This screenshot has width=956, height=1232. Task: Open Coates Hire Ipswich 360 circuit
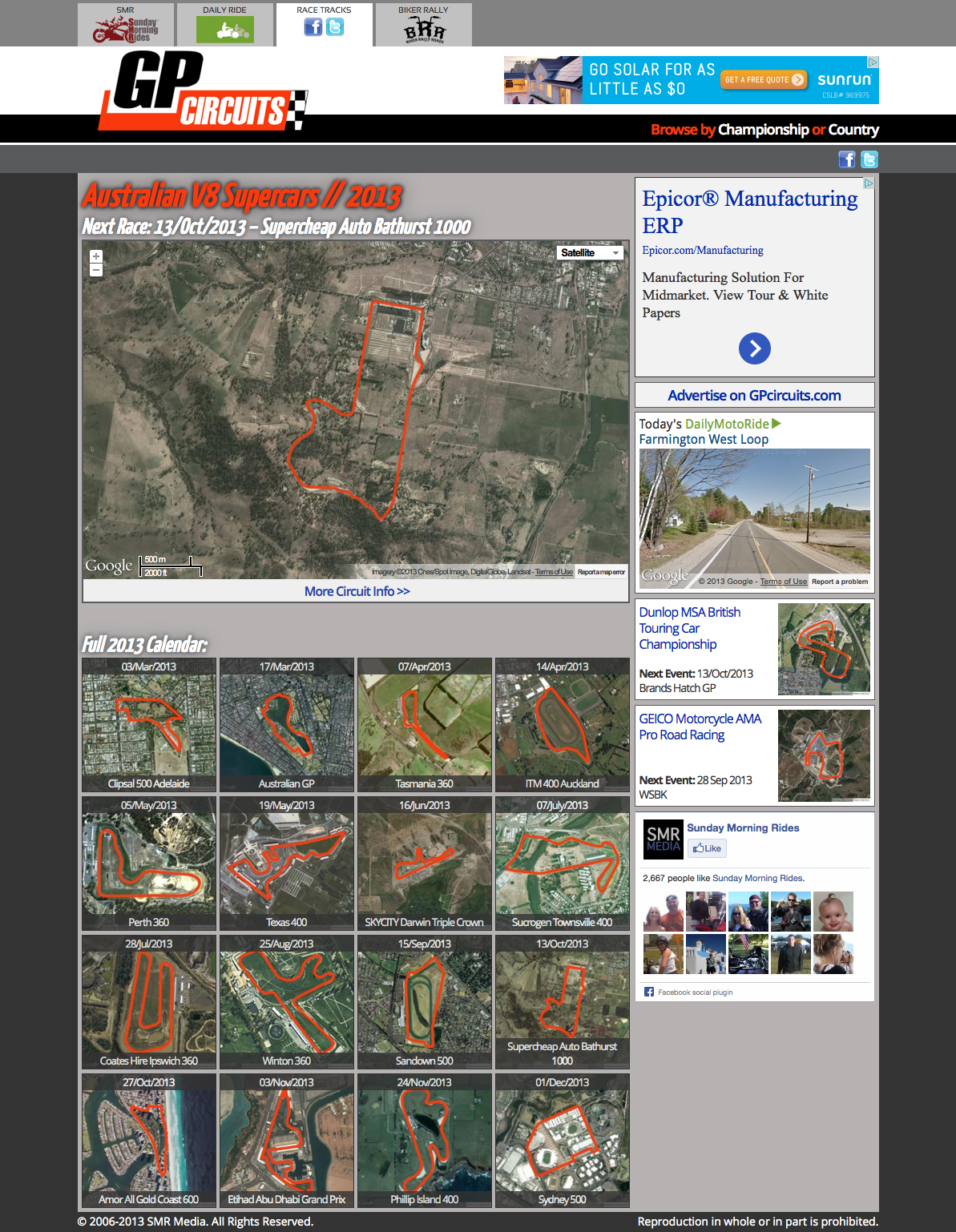149,1002
